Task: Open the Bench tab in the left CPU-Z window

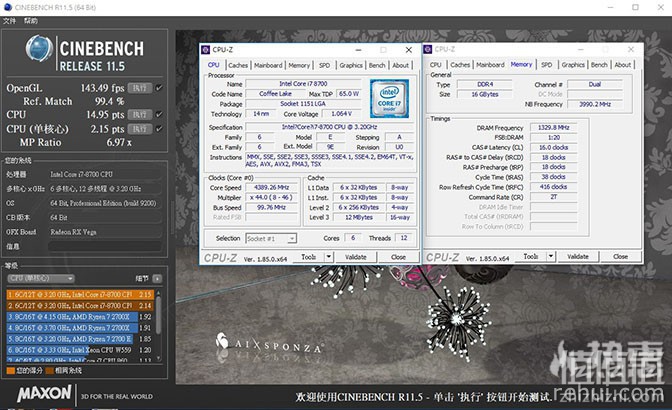Action: pos(377,65)
